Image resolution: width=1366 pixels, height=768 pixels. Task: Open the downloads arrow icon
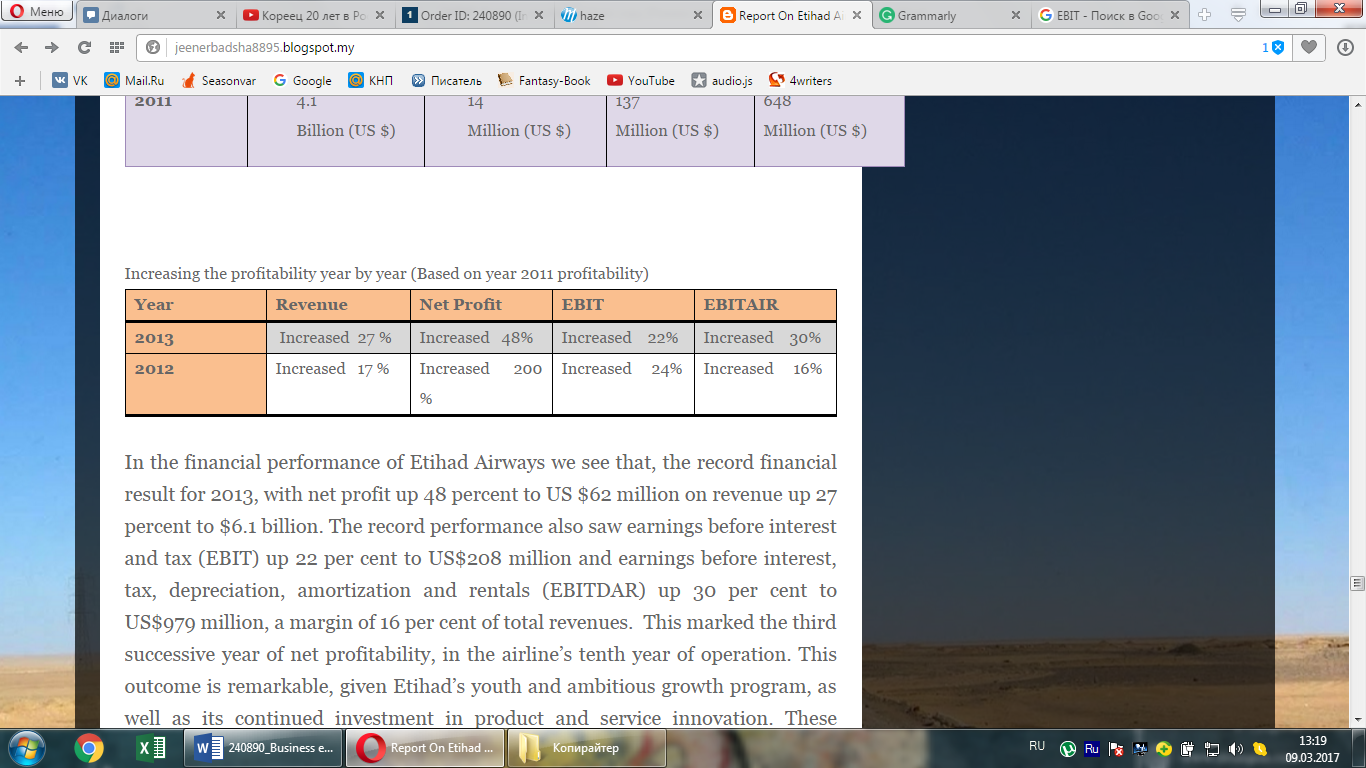coord(1344,47)
